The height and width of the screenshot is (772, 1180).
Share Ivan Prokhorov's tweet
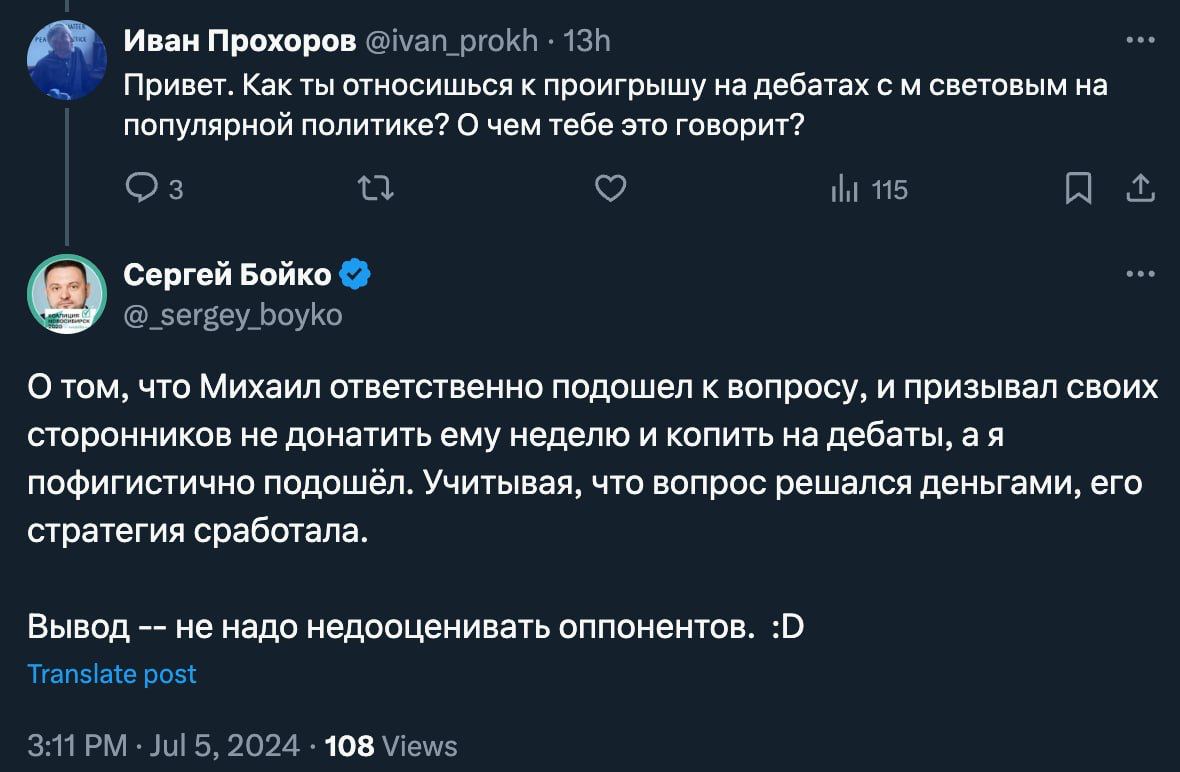[1140, 188]
